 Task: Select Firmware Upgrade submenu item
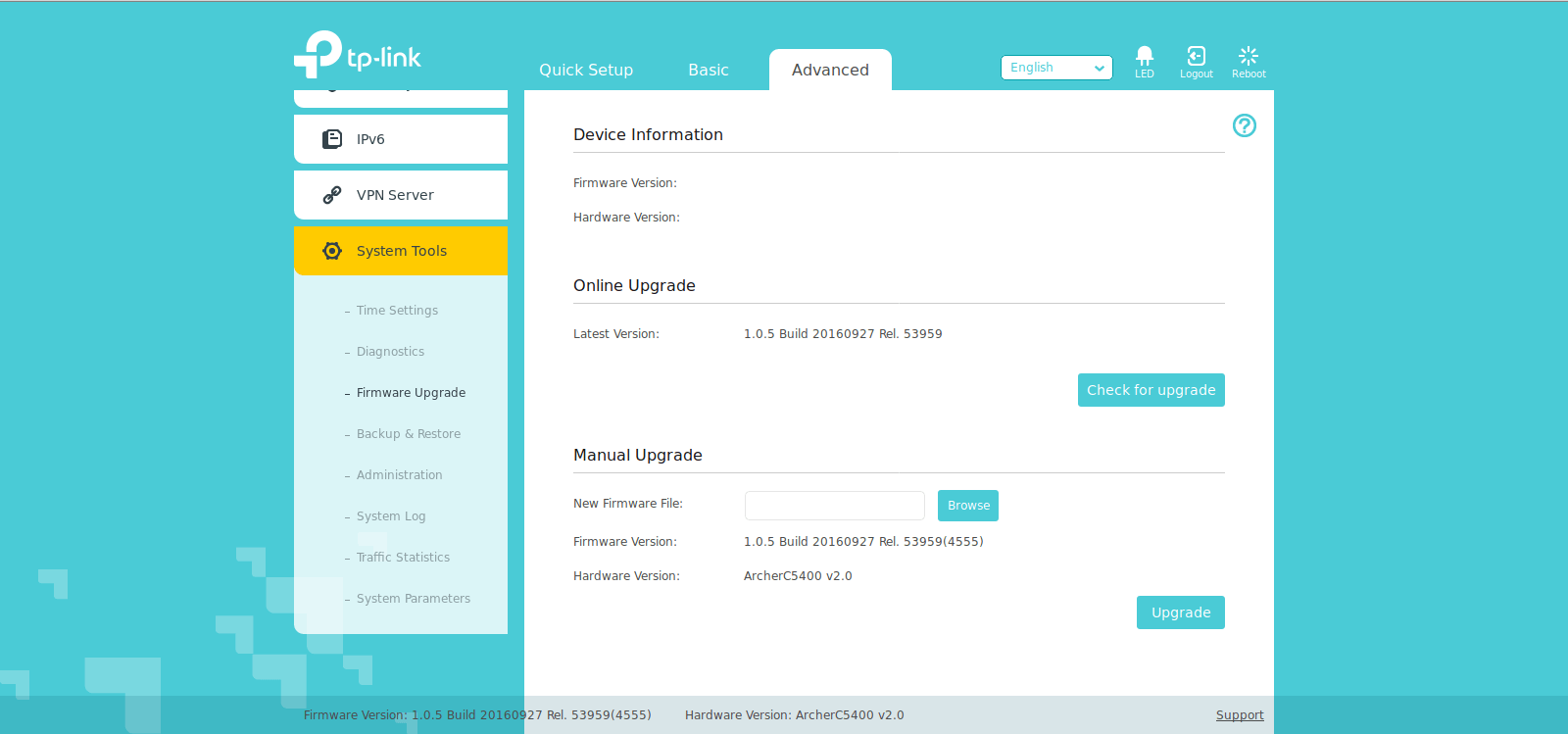tap(411, 393)
